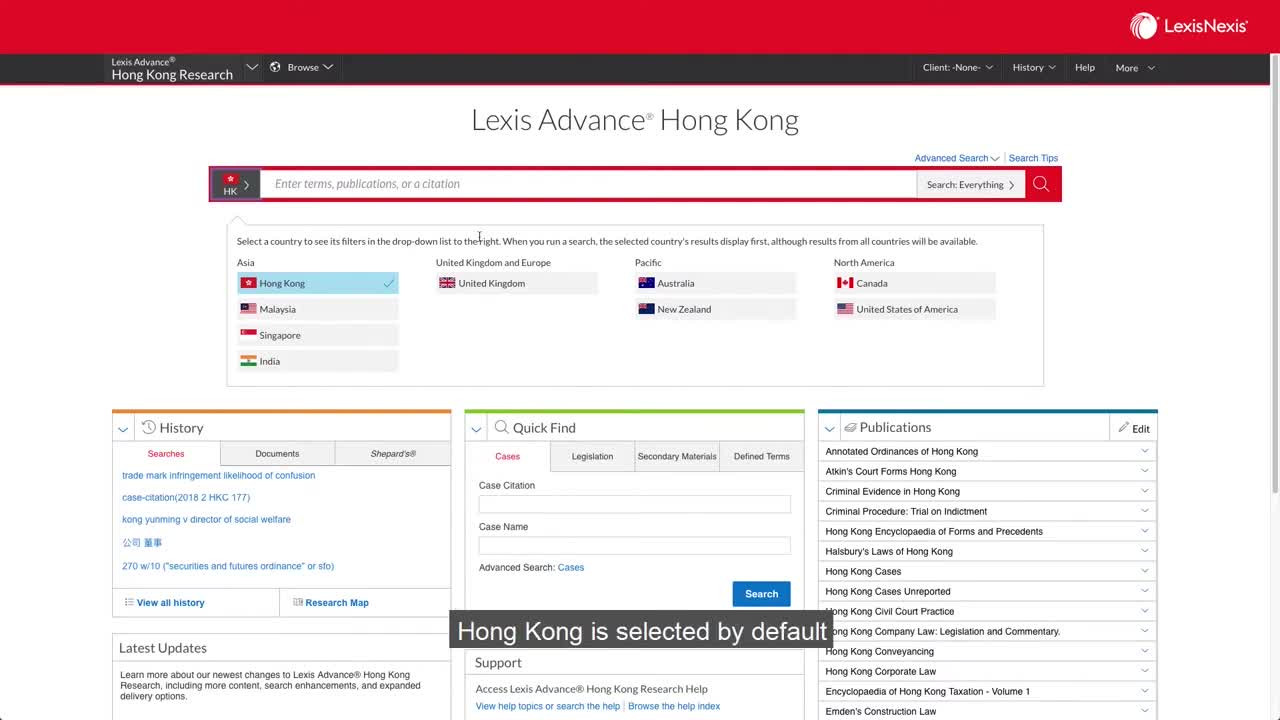Click the United Kingdom flag icon
Viewport: 1280px width, 720px height.
(447, 283)
